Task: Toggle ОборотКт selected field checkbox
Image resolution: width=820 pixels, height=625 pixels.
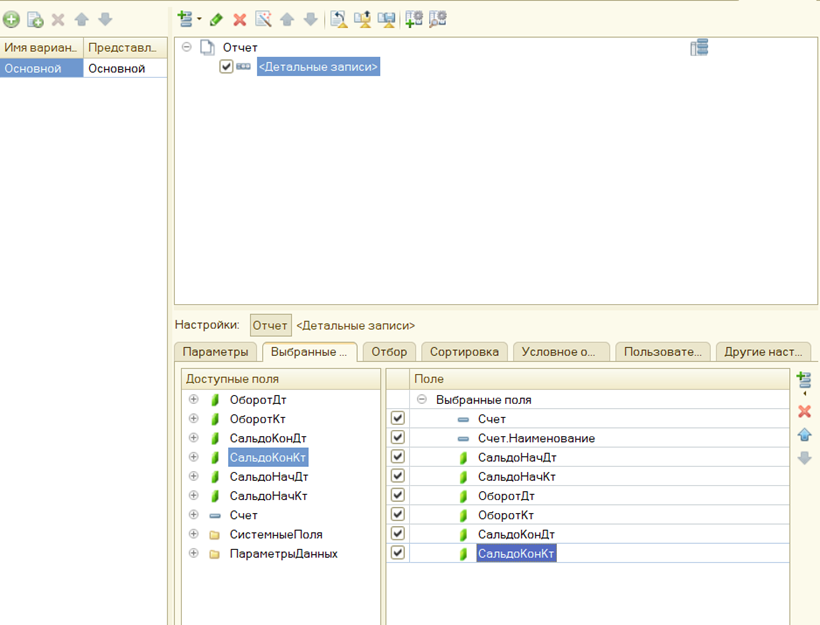Action: [x=397, y=514]
